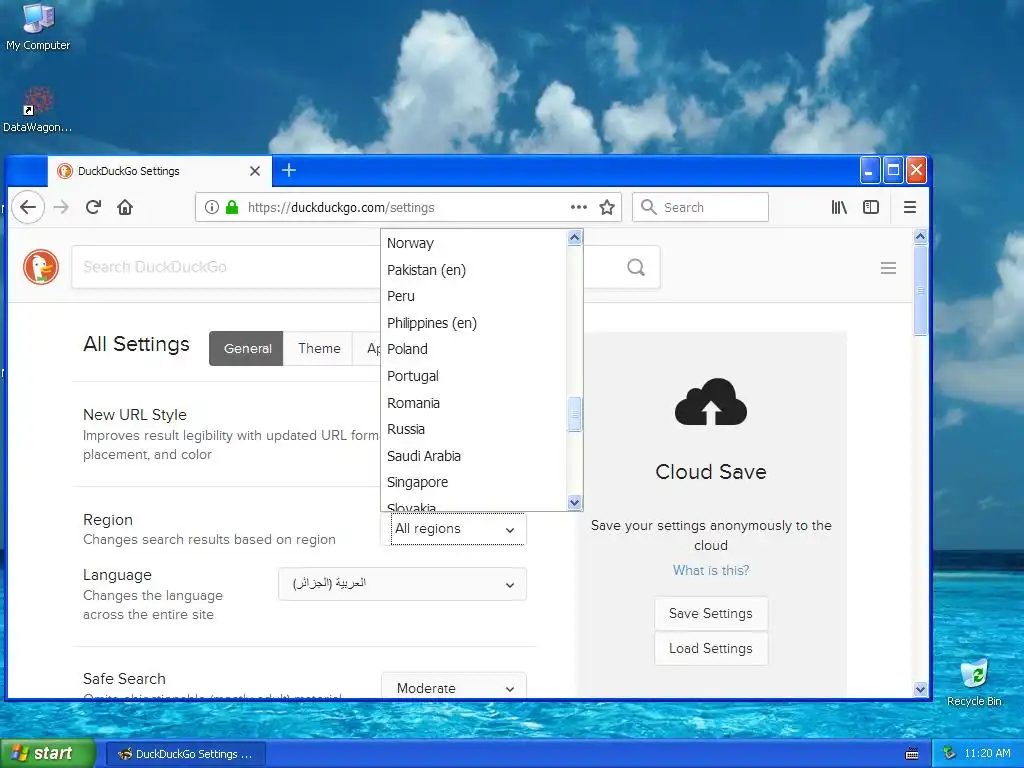Open the DataWagon desktop shortcut
This screenshot has width=1024, height=768.
(x=38, y=109)
